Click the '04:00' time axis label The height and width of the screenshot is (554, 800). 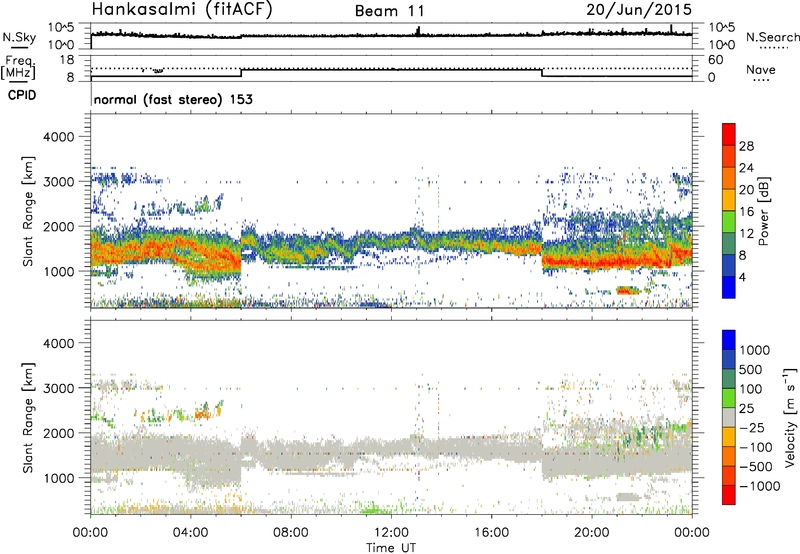[191, 533]
